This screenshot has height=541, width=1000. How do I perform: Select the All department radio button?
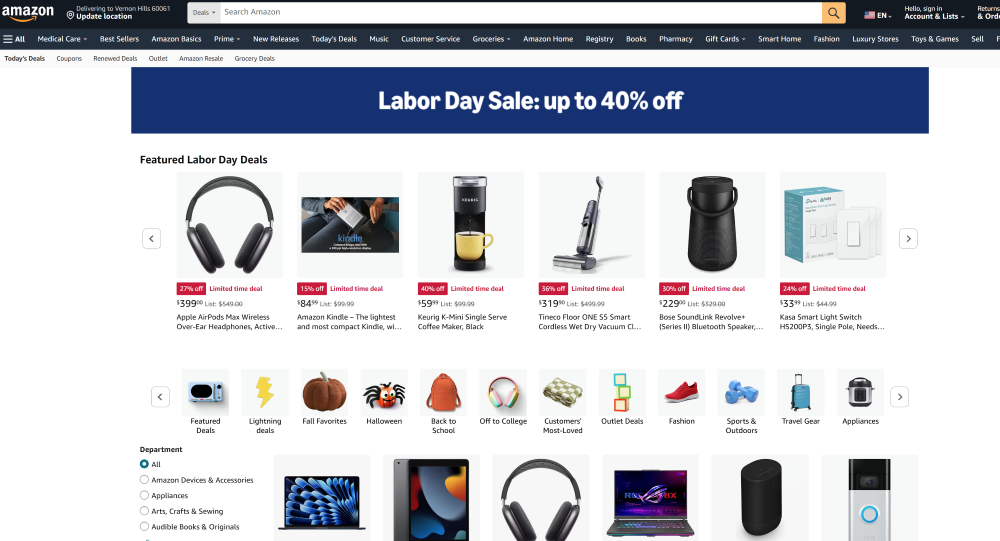pos(144,464)
